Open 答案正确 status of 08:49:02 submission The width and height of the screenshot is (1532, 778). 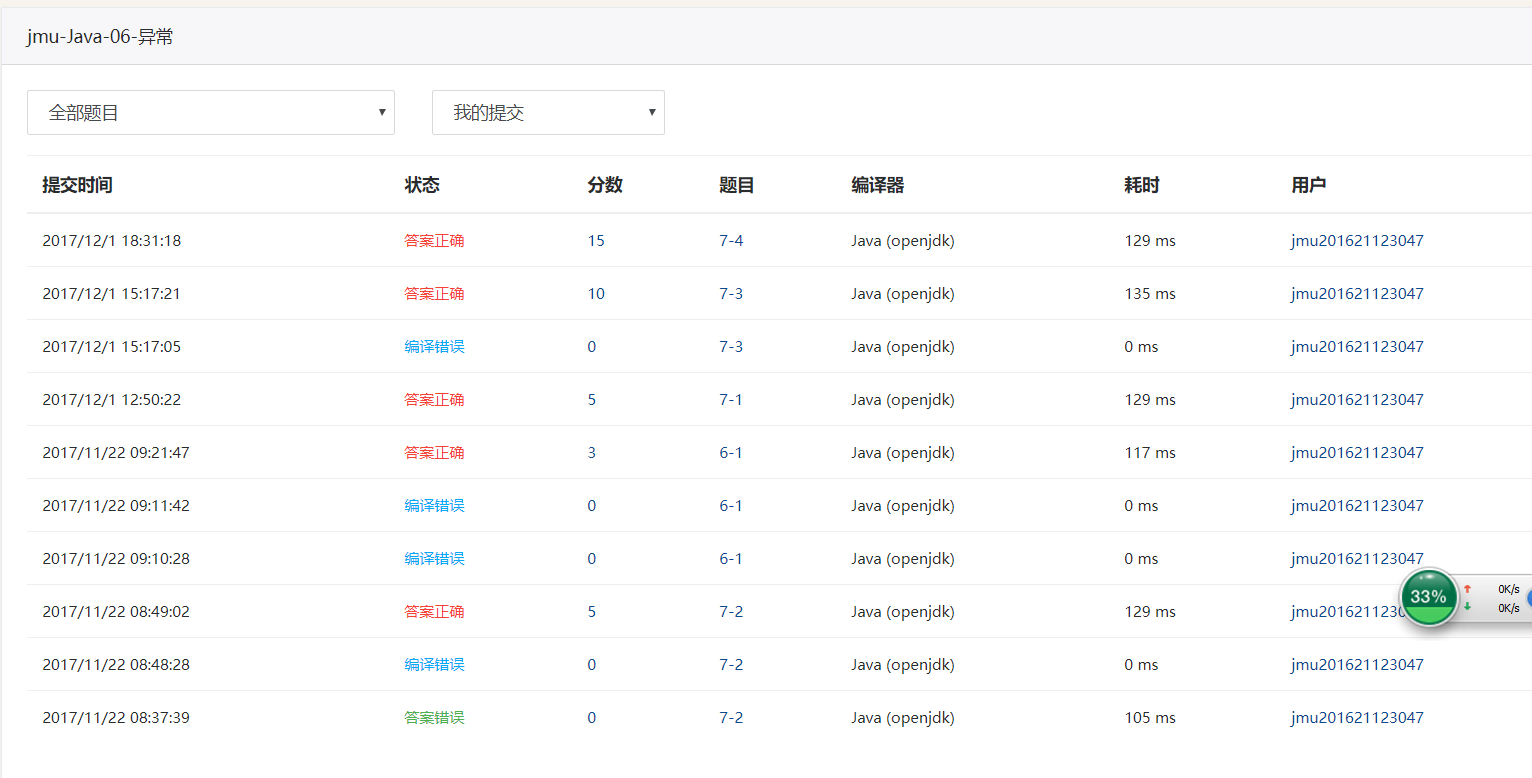[x=434, y=612]
